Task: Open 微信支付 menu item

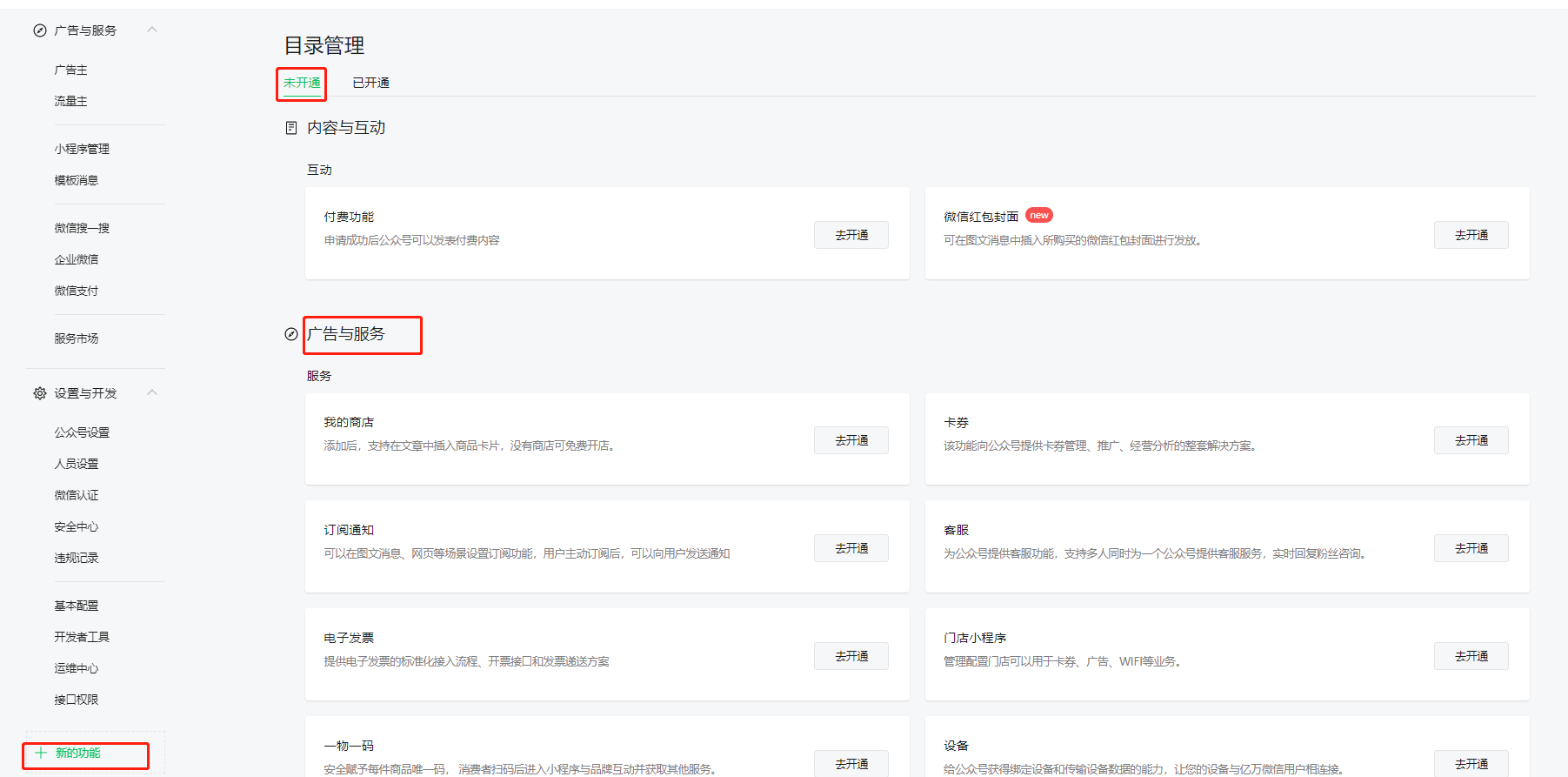Action: 77,291
